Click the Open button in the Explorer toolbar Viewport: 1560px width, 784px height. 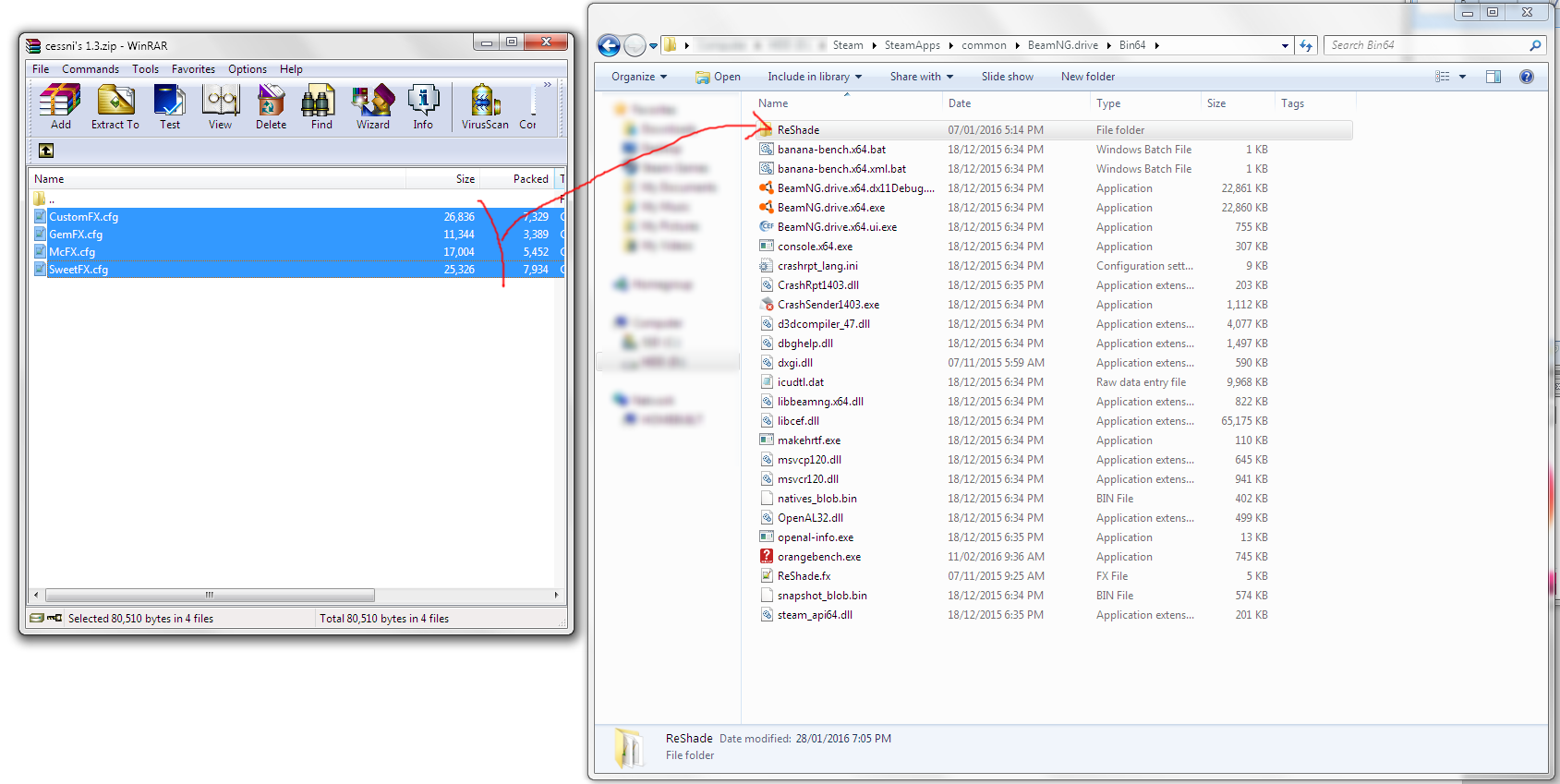[x=718, y=77]
